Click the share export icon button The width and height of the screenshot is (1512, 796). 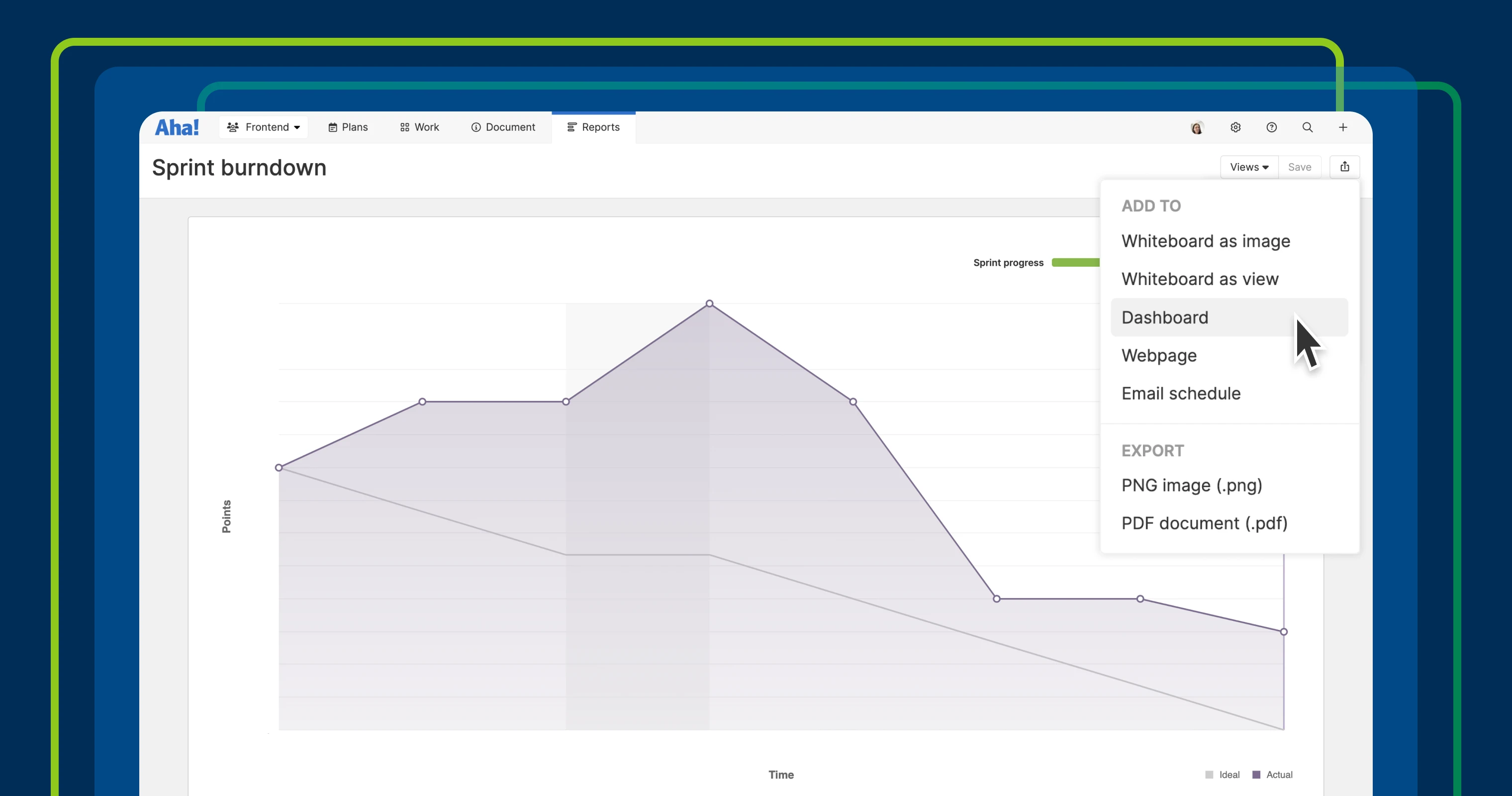tap(1345, 167)
